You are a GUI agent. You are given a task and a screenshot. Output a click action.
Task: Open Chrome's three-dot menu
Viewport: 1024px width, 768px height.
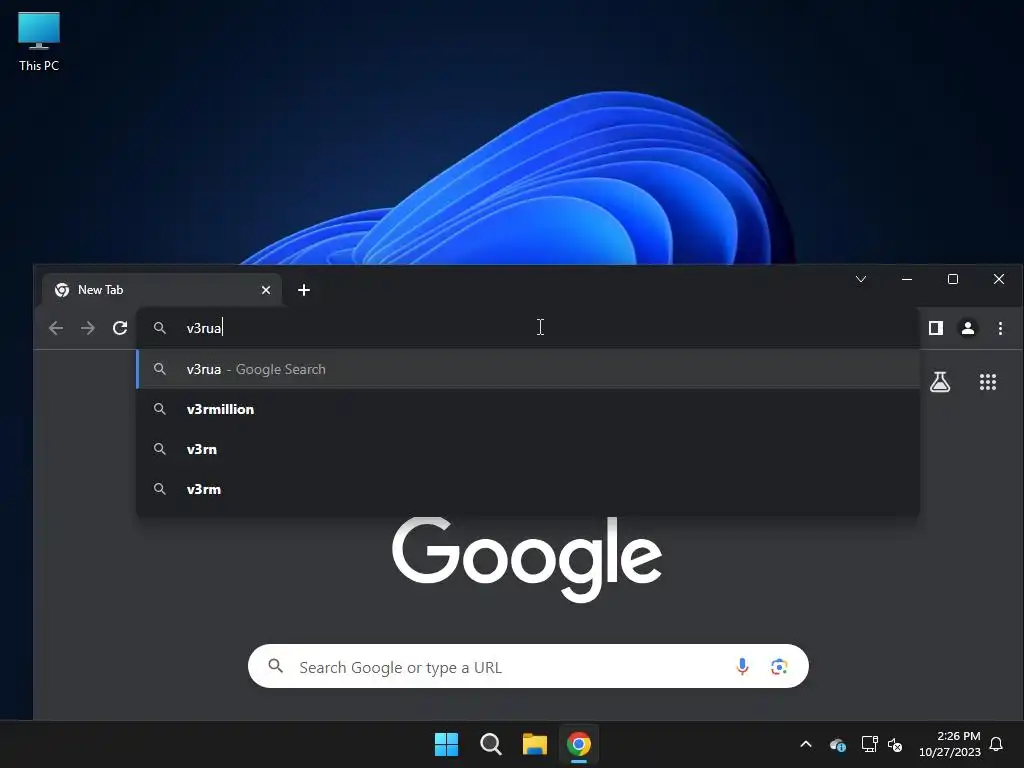(x=1000, y=328)
